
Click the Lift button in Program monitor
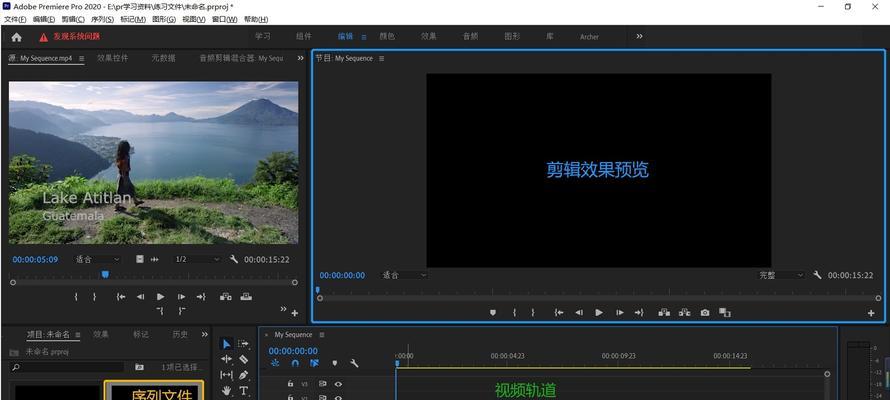(664, 313)
